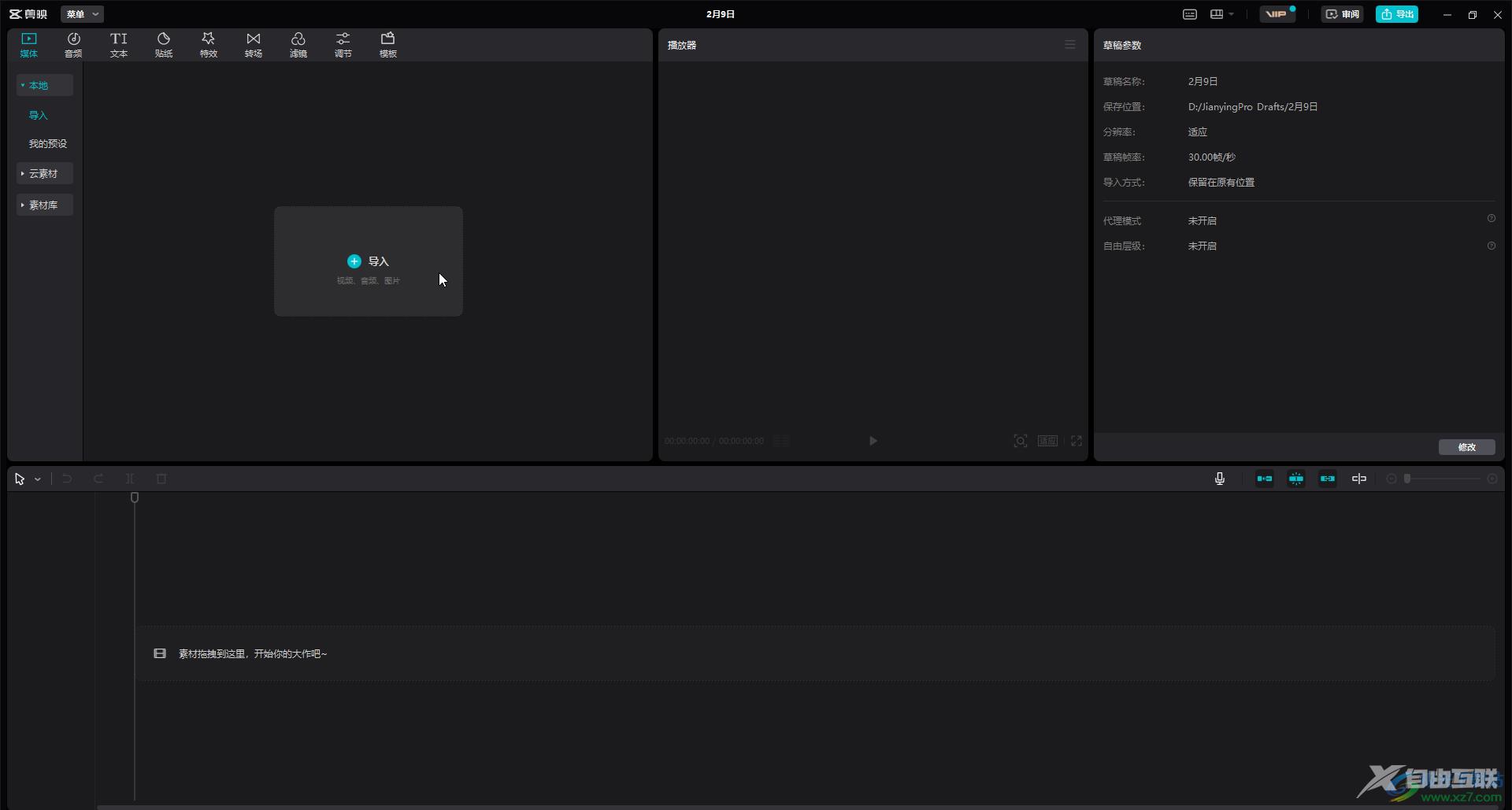Toggle main track magnet snapping
The image size is (1512, 810).
(x=1265, y=479)
